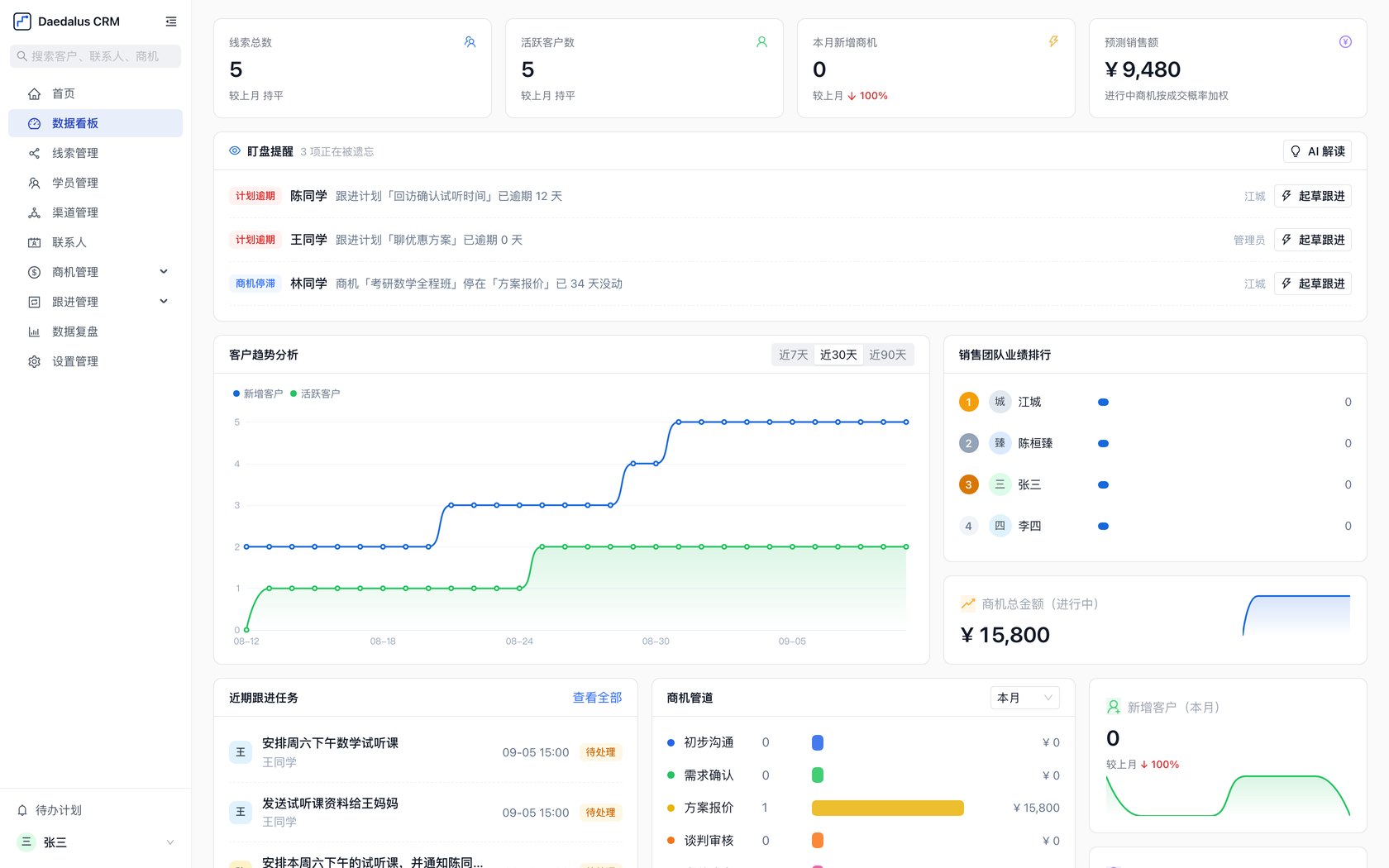Screen dimensions: 1389x868
Task: Click the ¥ 9,480 forecast sales value
Action: point(1143,69)
